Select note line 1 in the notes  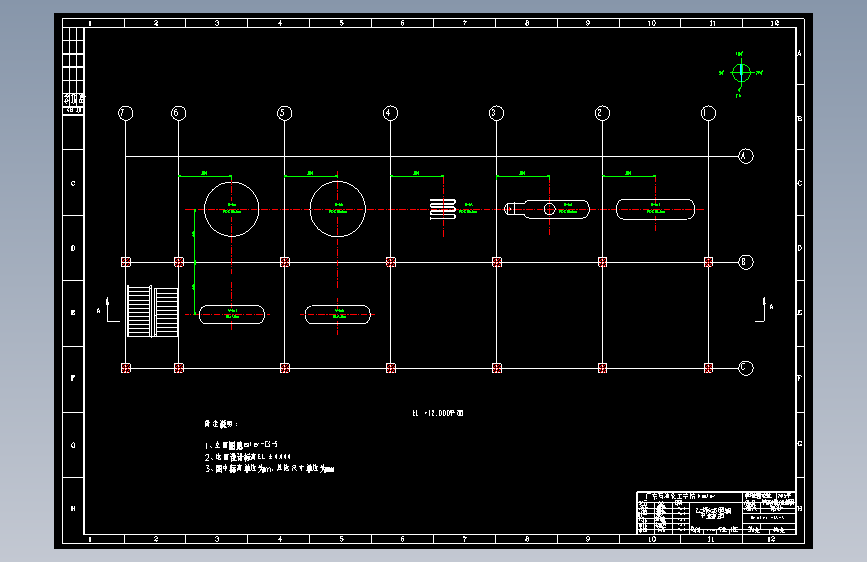[x=241, y=445]
